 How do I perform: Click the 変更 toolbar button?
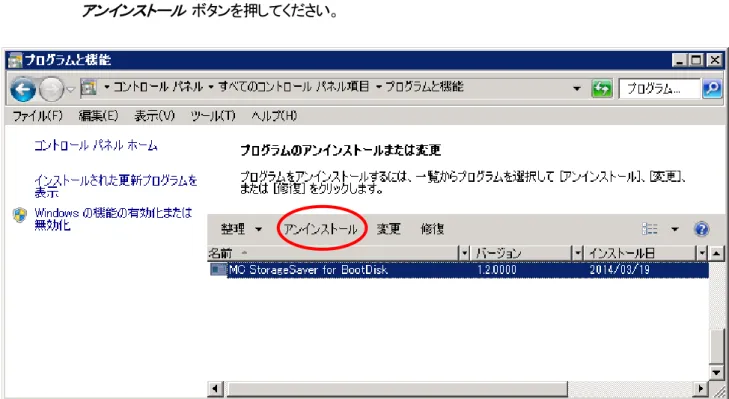click(388, 229)
